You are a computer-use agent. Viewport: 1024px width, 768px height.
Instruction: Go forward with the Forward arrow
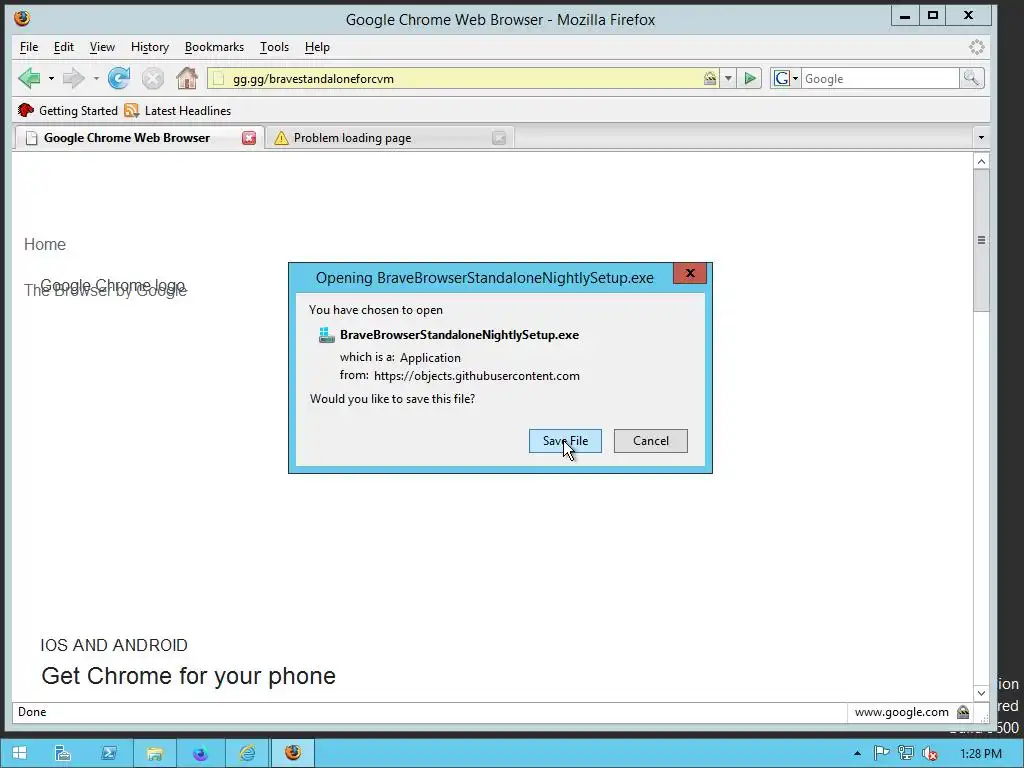pos(73,78)
